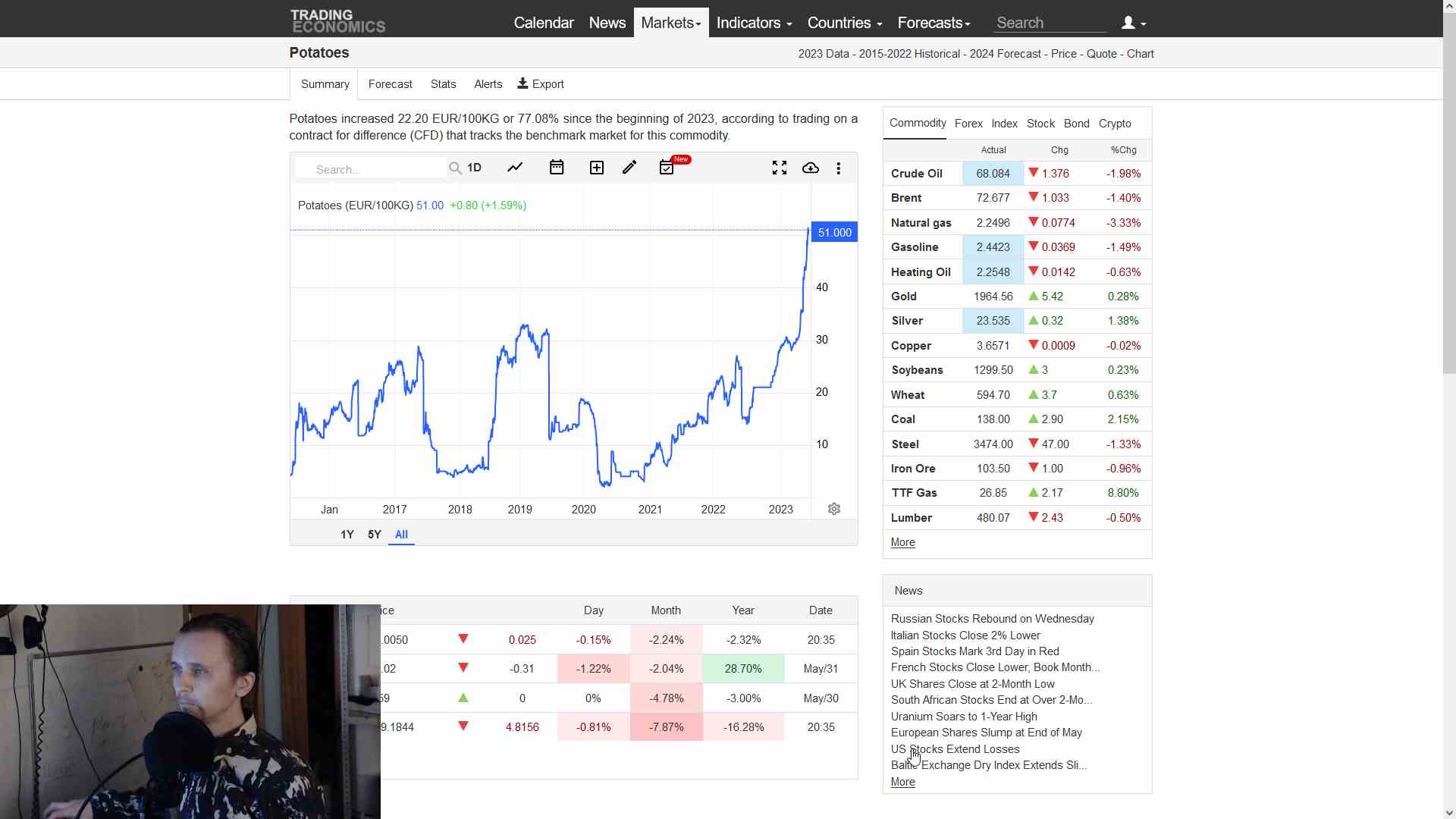Open the new calendar events icon

[667, 168]
